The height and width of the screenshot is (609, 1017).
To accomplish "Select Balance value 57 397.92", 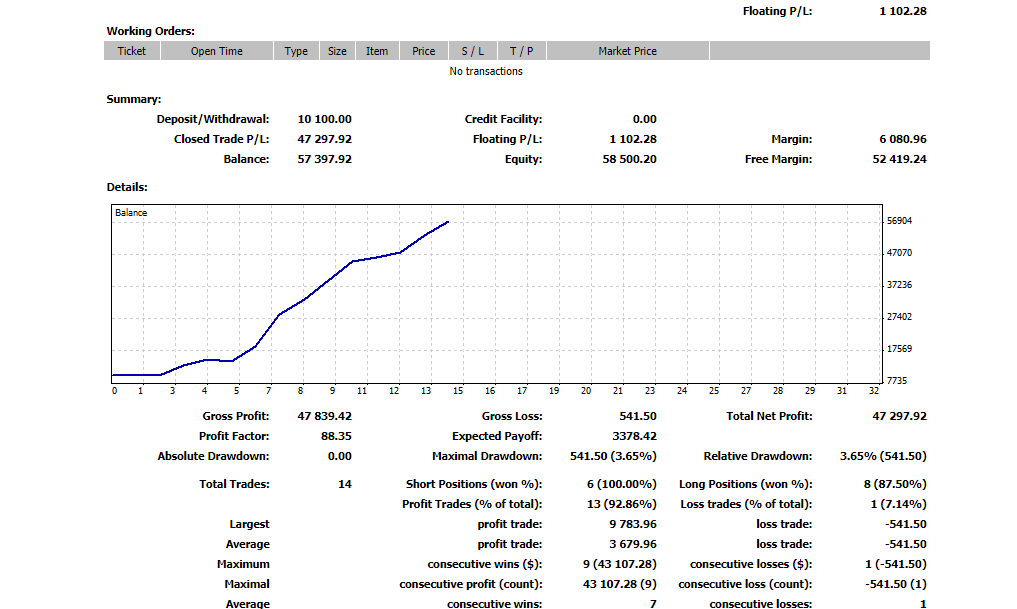I will [x=324, y=160].
